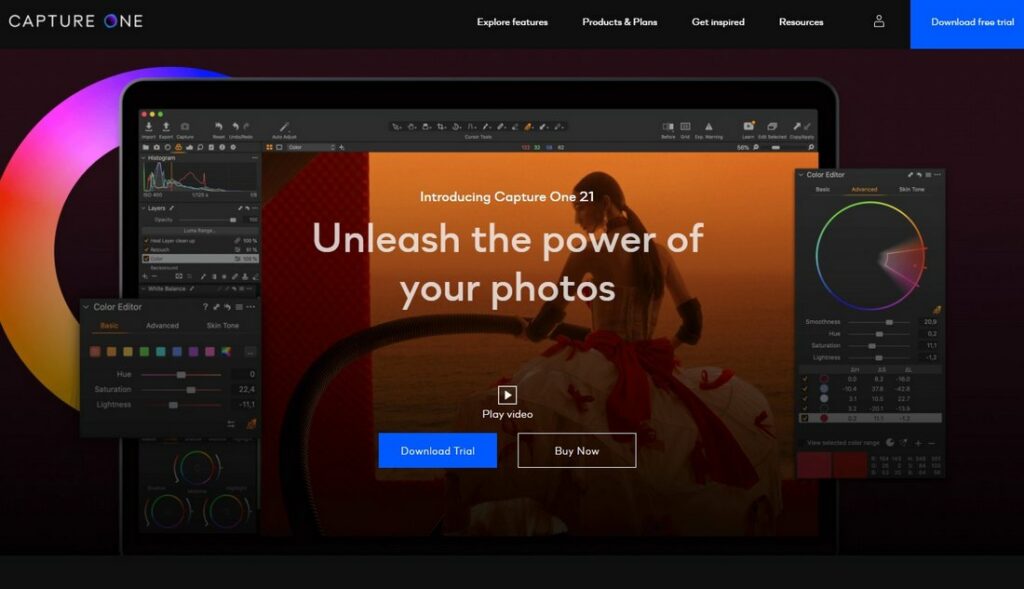Click the Copy/Apply arrow icon
The width and height of the screenshot is (1024, 589).
click(x=797, y=127)
